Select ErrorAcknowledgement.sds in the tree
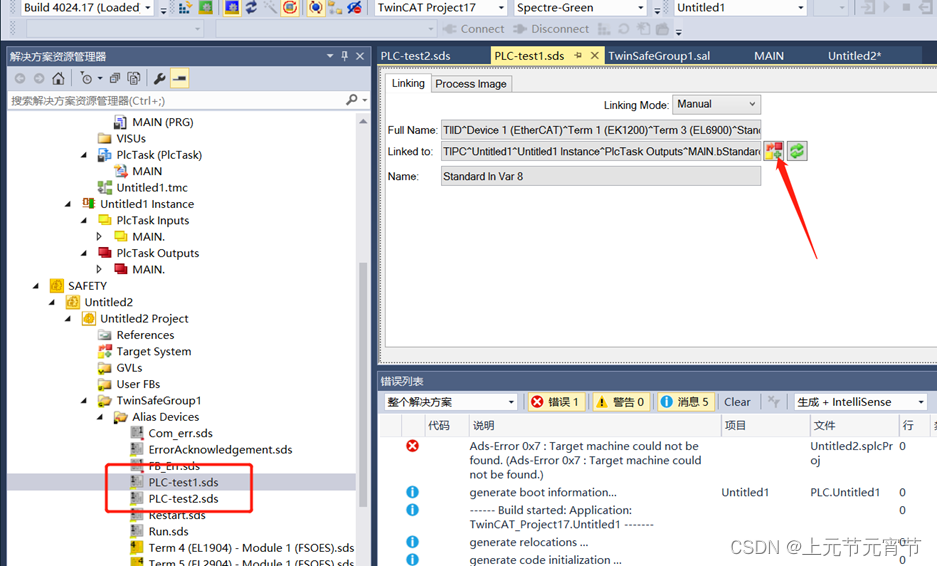 [220, 449]
